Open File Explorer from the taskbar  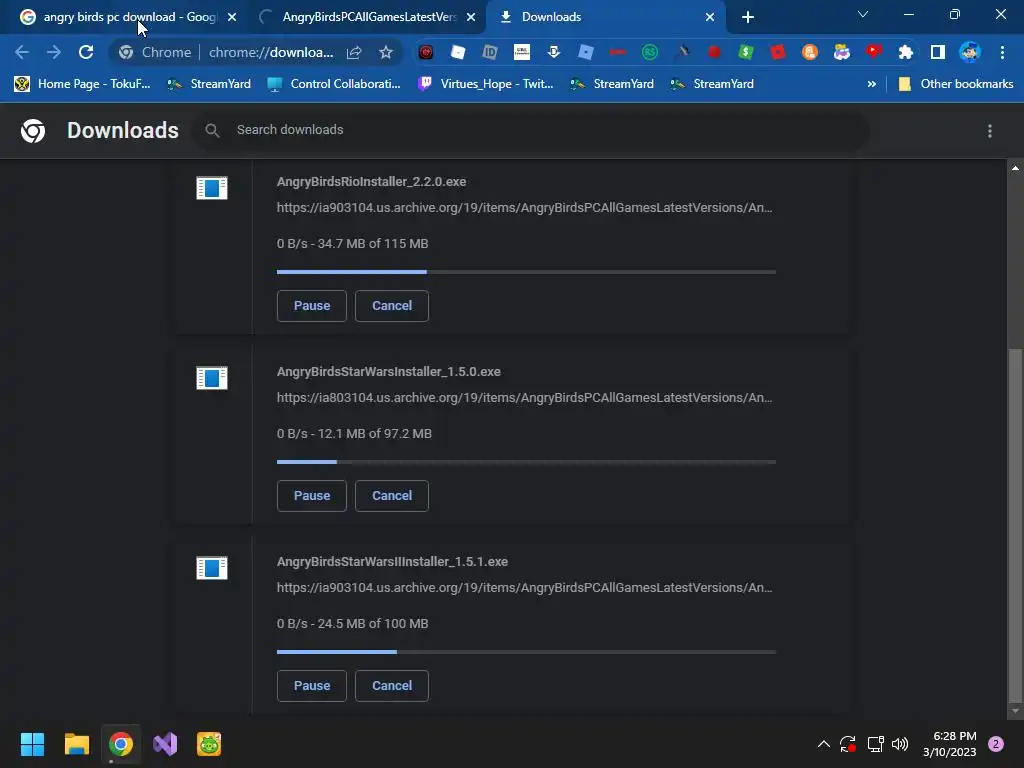click(x=76, y=744)
